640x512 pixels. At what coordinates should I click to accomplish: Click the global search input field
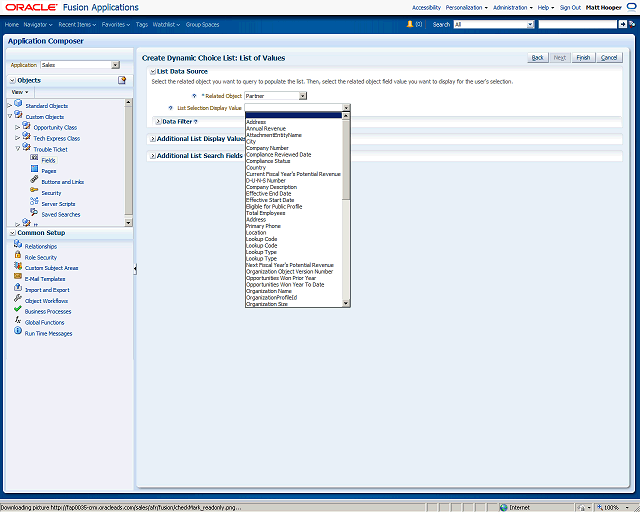click(x=578, y=24)
